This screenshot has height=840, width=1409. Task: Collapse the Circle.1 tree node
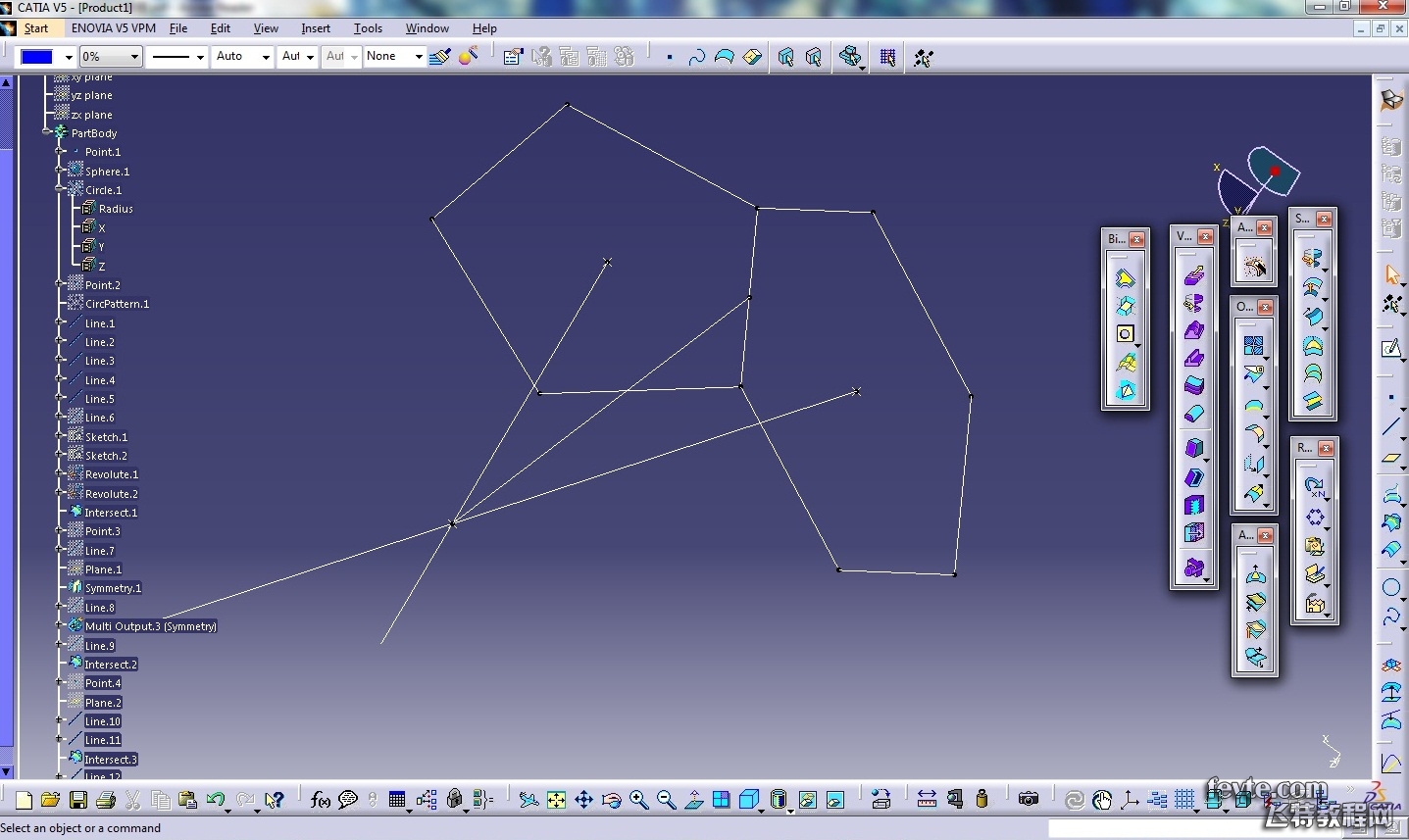coord(60,189)
